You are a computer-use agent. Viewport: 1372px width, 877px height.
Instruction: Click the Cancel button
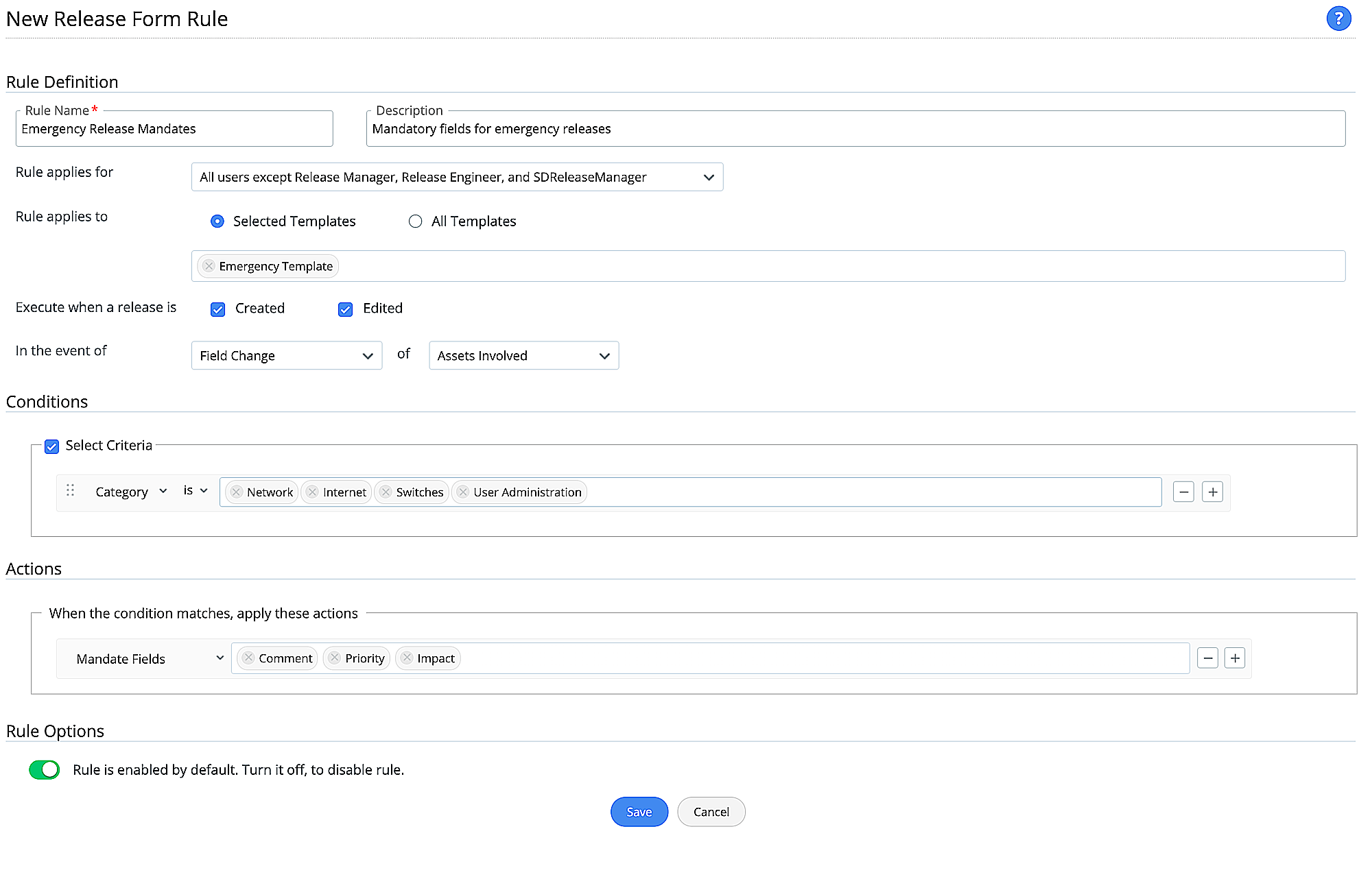pyautogui.click(x=711, y=812)
